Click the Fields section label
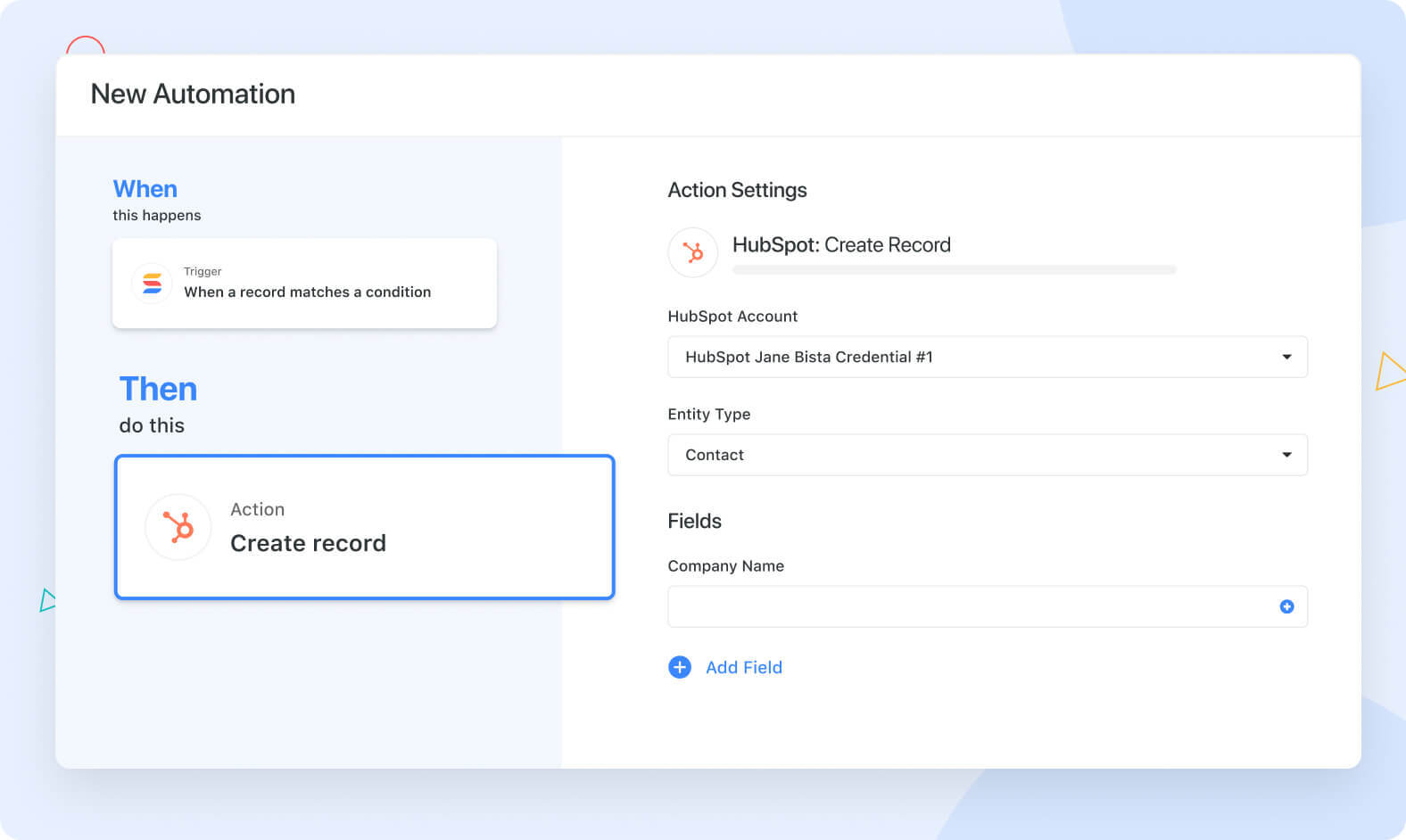The image size is (1406, 840). (694, 521)
